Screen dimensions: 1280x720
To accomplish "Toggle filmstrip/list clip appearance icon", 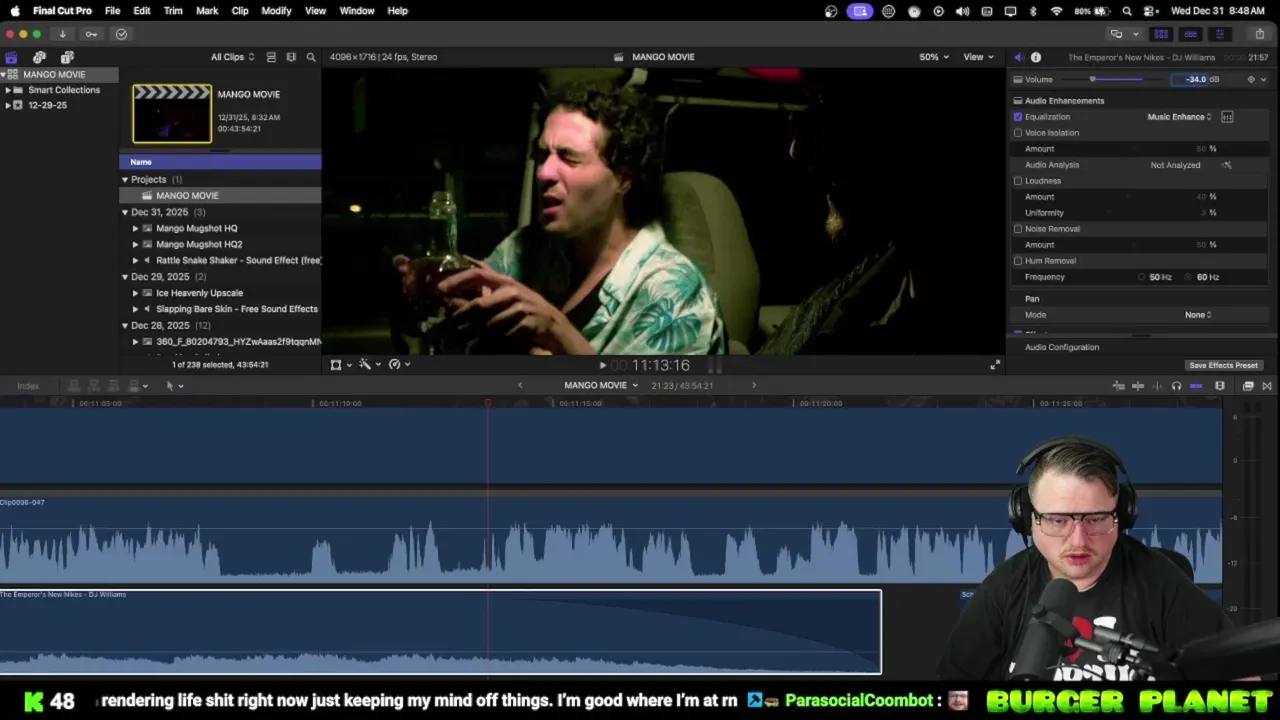I will [271, 57].
